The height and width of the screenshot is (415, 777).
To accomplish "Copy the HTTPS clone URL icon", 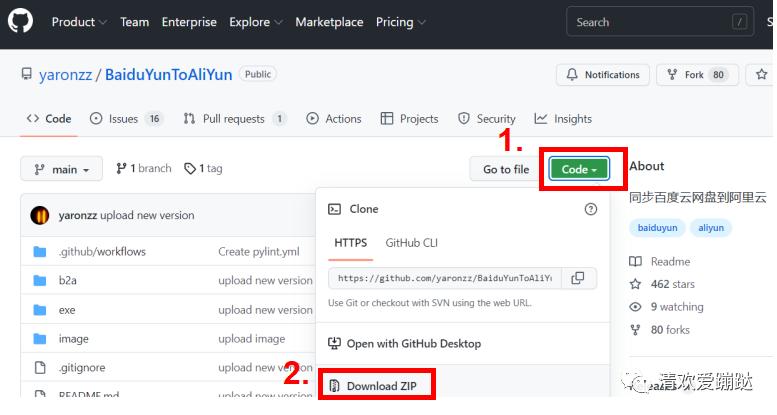I will tap(578, 278).
